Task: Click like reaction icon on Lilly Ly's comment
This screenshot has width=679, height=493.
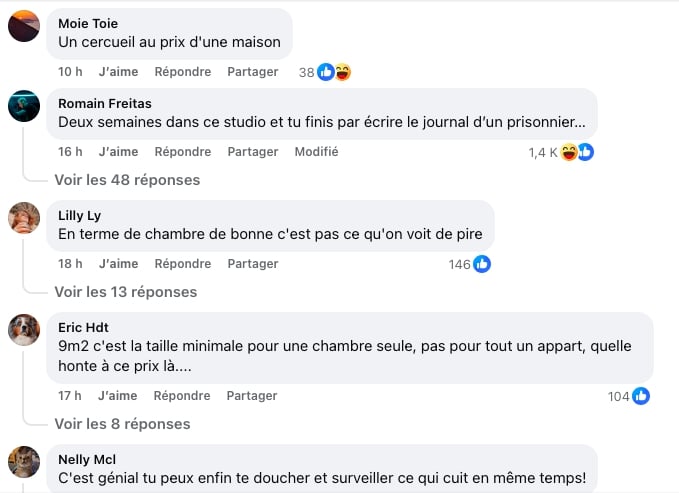Action: (482, 264)
